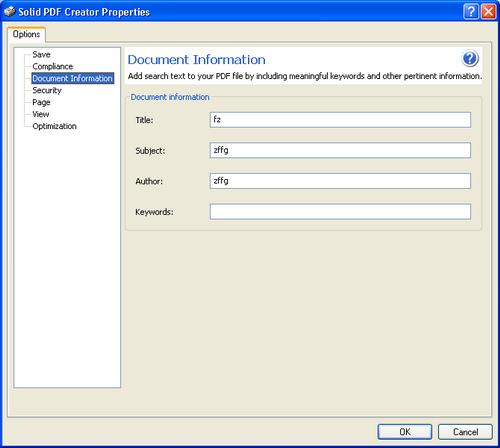
Task: Focus the Subject input box
Action: click(x=340, y=150)
